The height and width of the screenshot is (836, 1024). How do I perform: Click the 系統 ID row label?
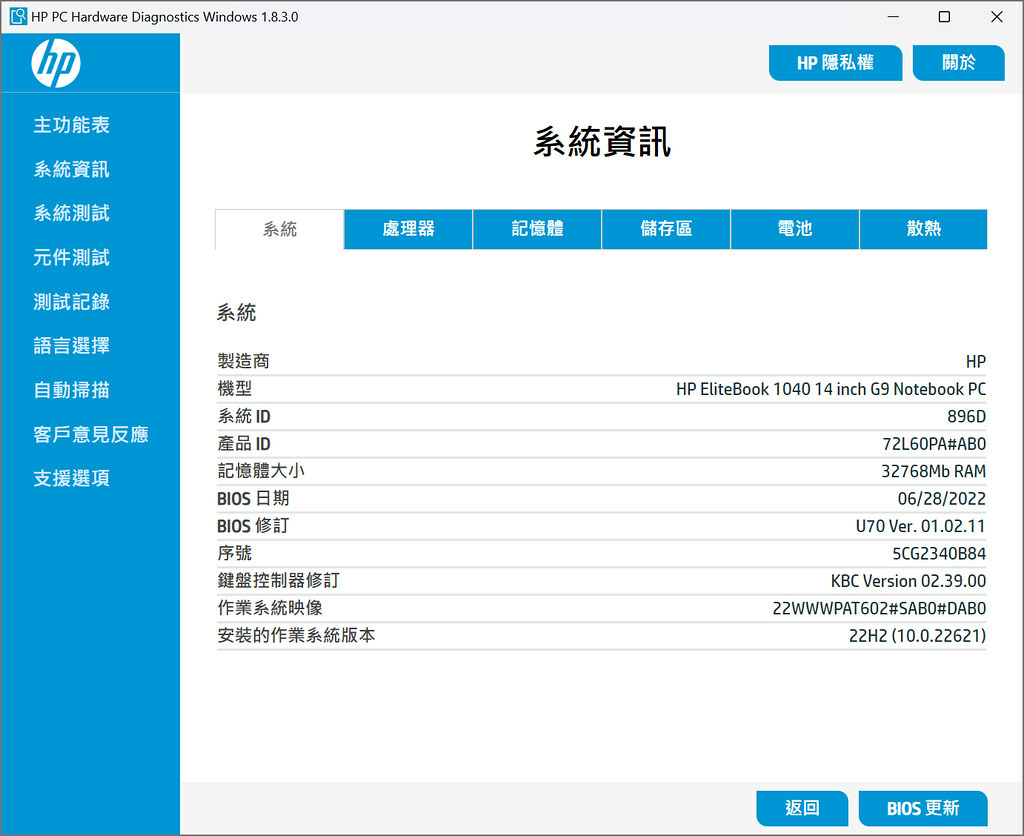244,416
